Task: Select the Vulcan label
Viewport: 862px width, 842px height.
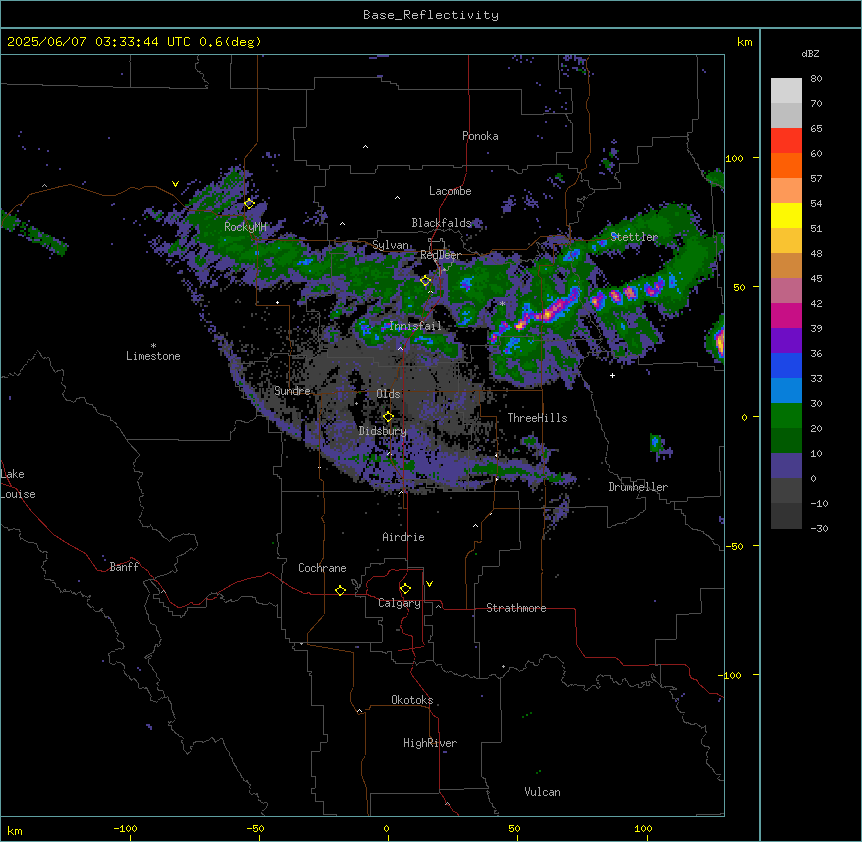Action: 542,792
